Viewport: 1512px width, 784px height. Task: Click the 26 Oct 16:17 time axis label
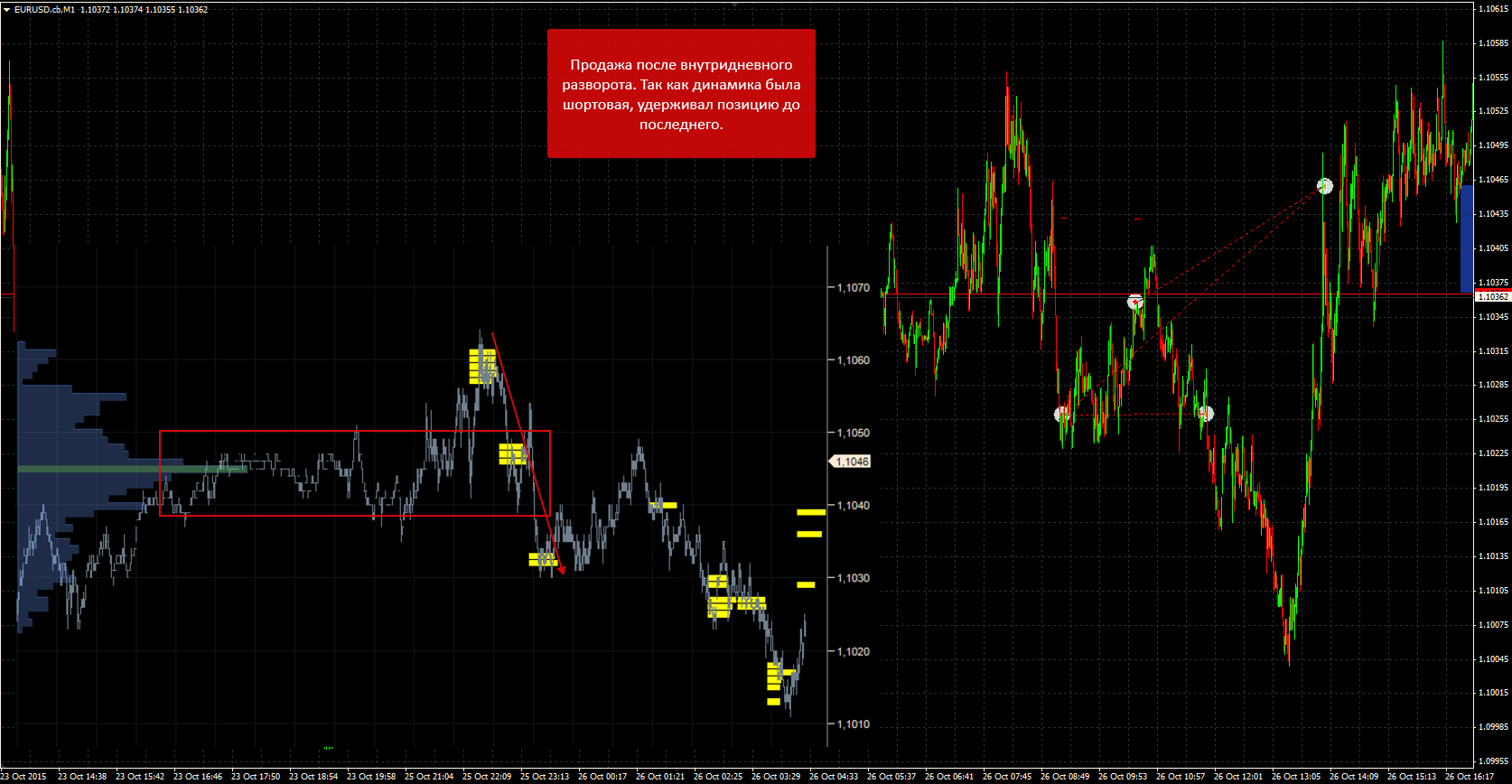click(1470, 776)
